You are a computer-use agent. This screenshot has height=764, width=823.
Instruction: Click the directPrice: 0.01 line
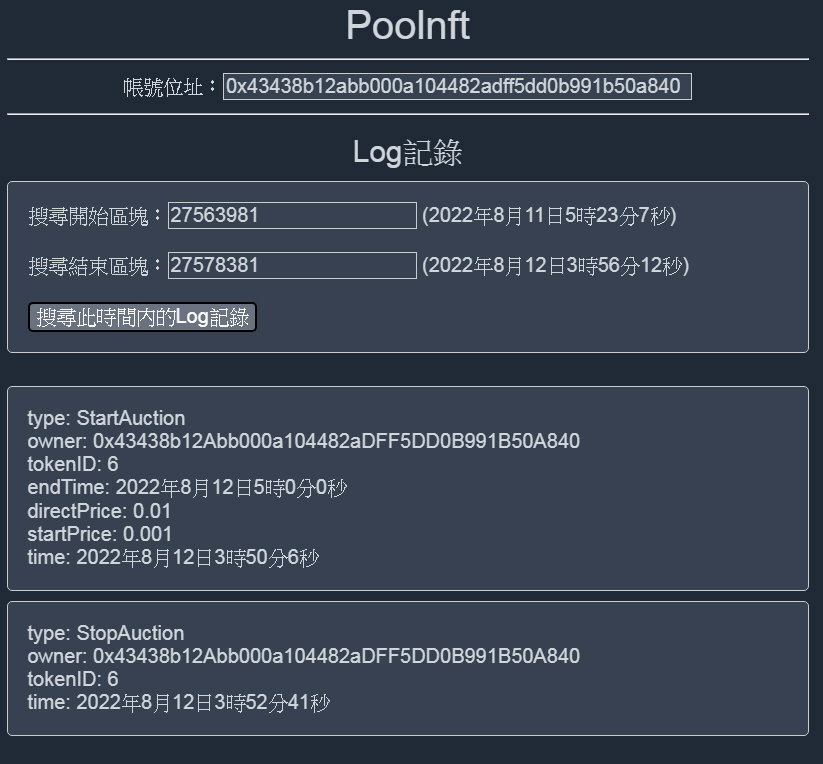tap(99, 511)
